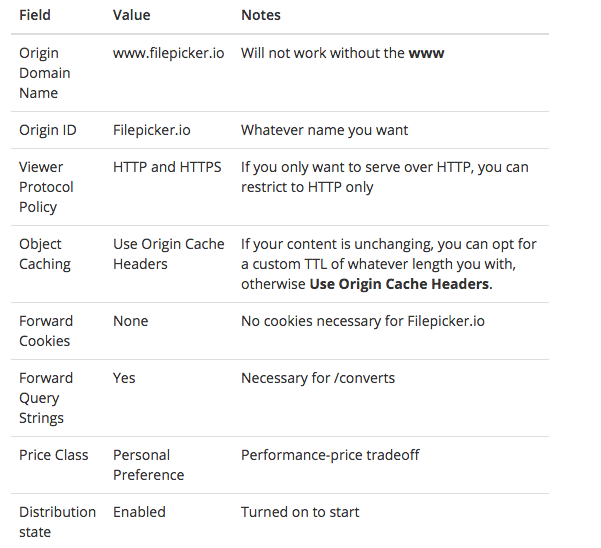Click the Object Caching field label
This screenshot has width=601, height=548.
click(x=45, y=254)
